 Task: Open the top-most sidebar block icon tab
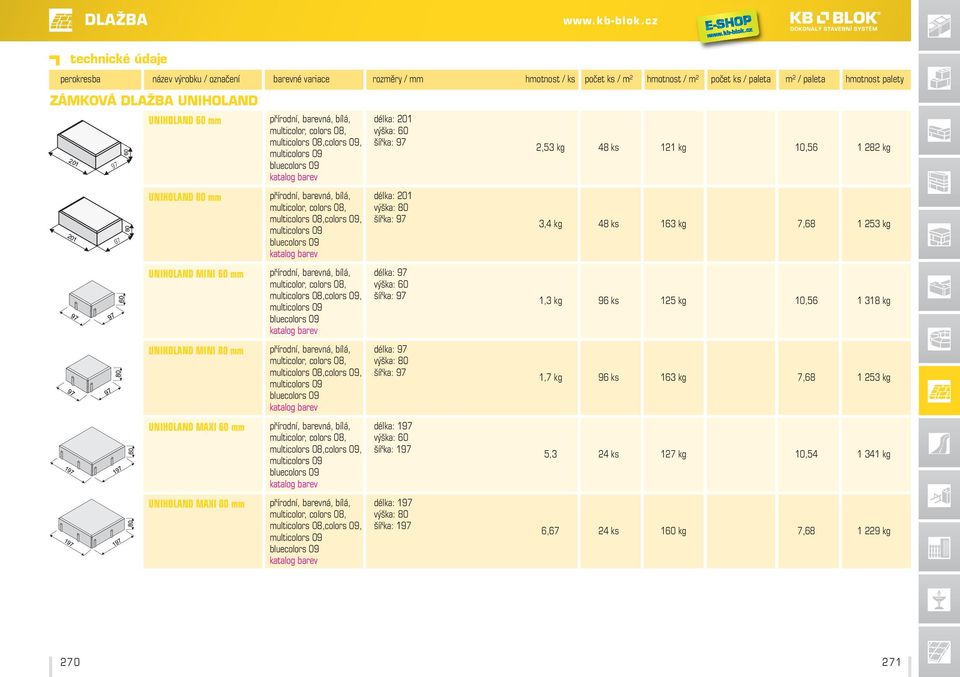point(939,25)
